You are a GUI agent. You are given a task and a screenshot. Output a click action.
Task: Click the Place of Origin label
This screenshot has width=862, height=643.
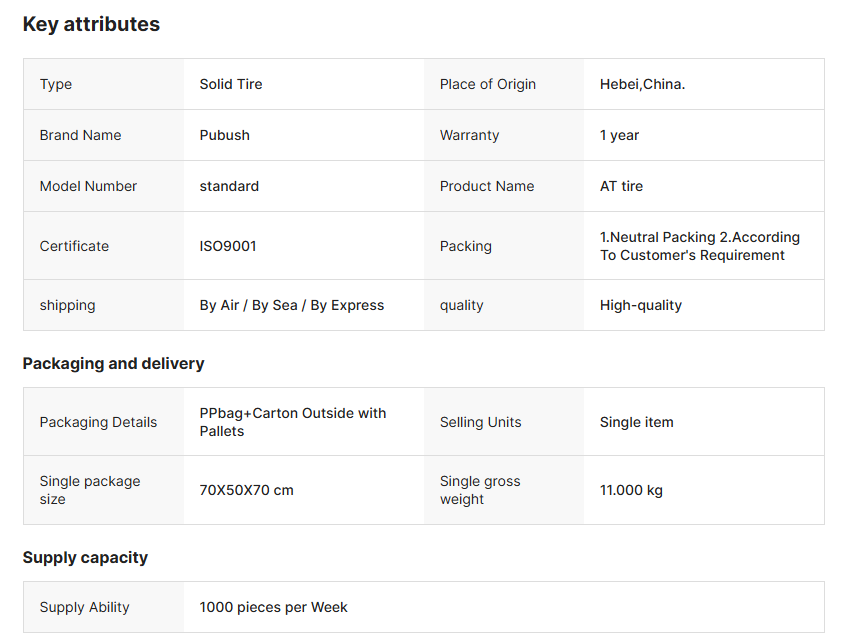pyautogui.click(x=488, y=84)
